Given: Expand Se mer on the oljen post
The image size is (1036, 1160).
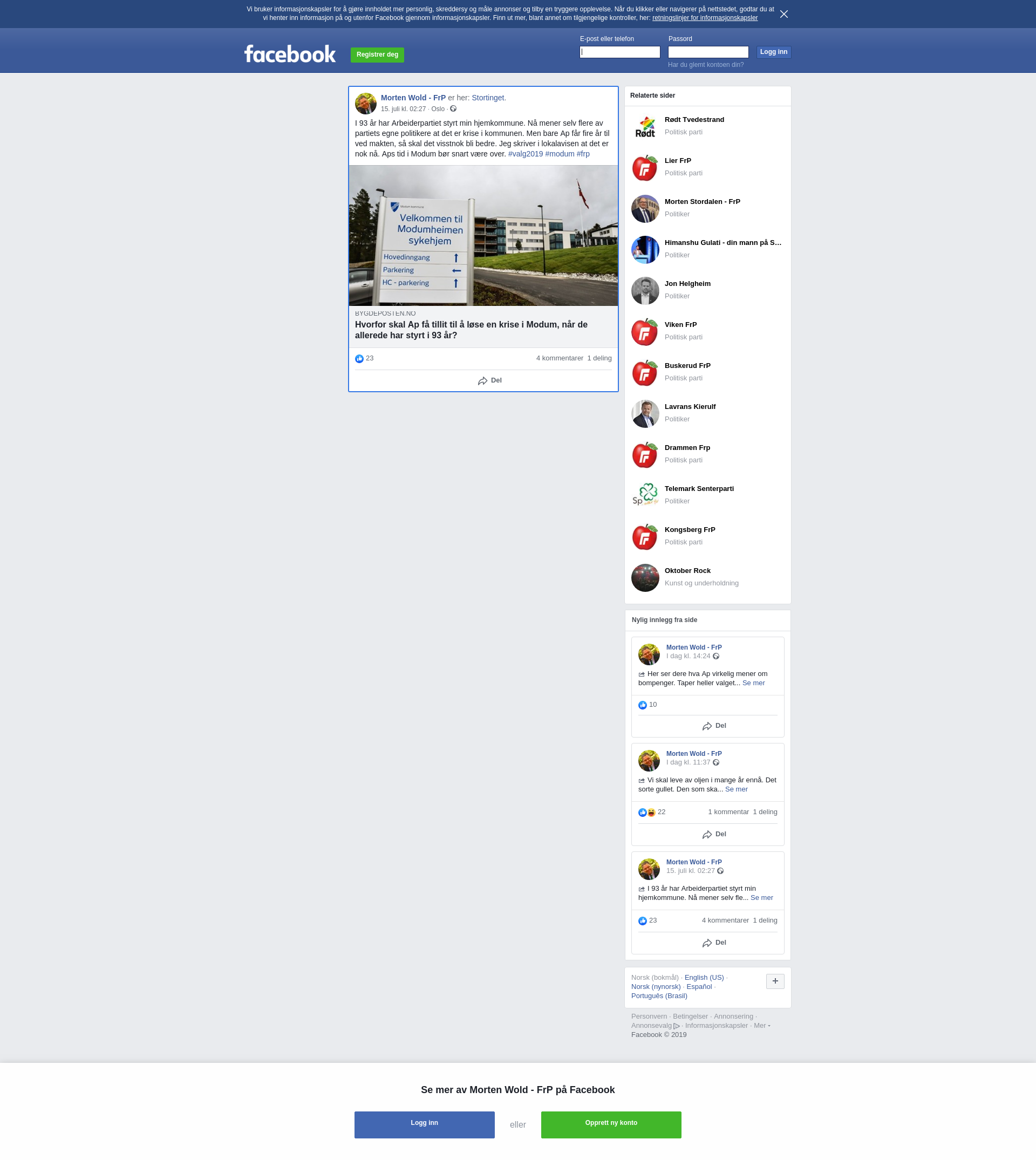Looking at the screenshot, I should click(x=736, y=789).
